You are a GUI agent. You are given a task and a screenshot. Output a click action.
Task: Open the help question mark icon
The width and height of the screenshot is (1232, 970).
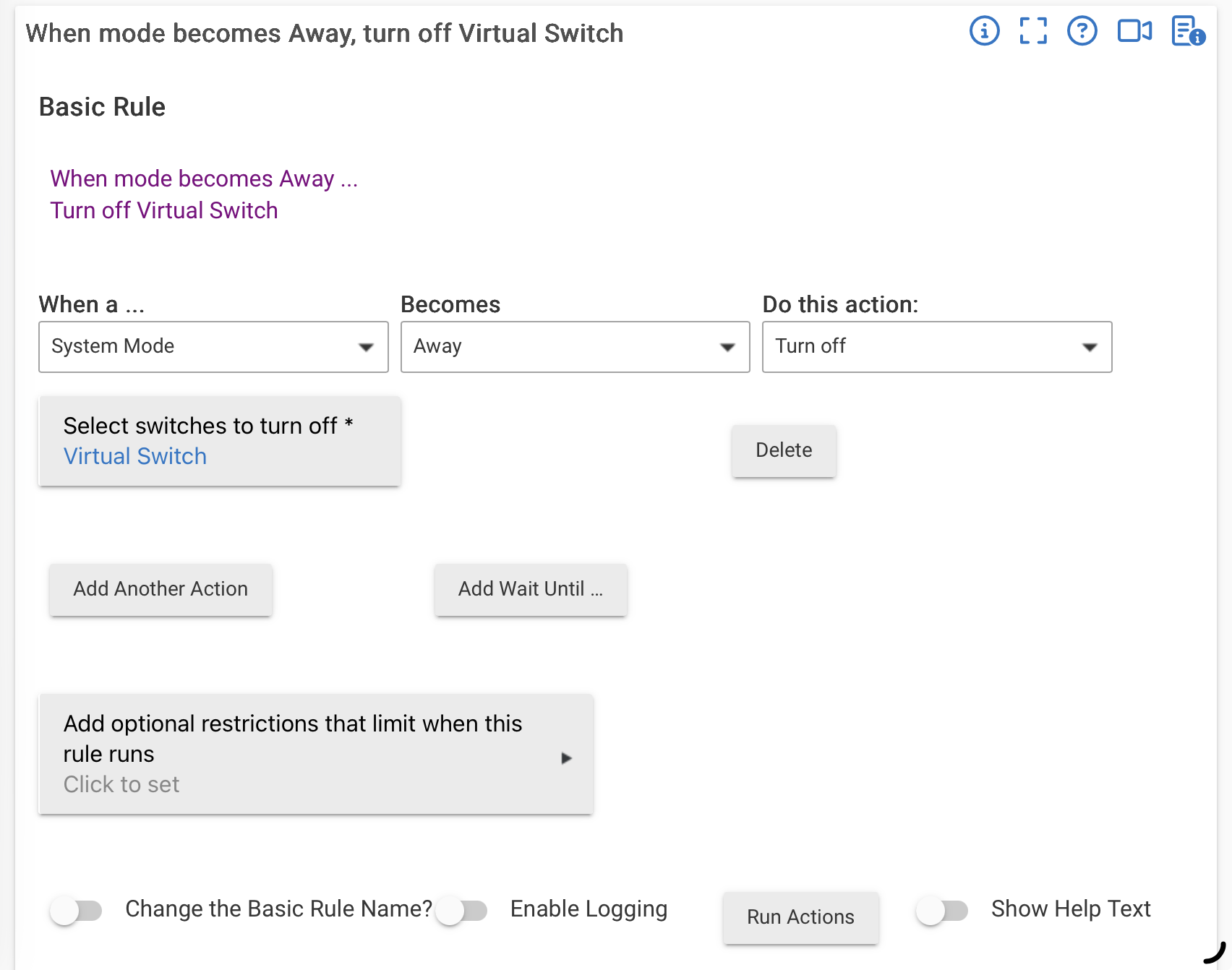coord(1082,31)
